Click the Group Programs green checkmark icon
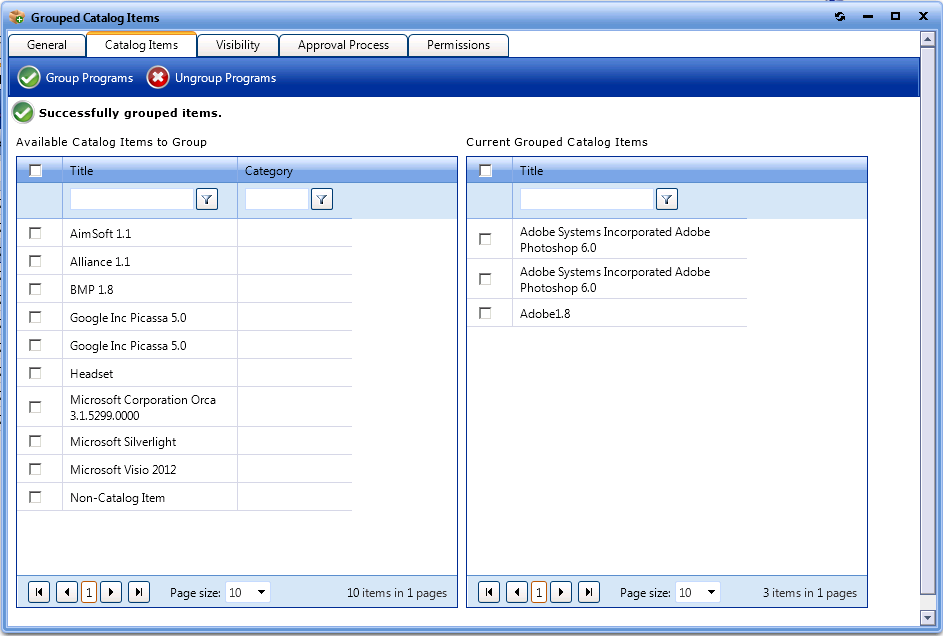943x636 pixels. pyautogui.click(x=27, y=77)
